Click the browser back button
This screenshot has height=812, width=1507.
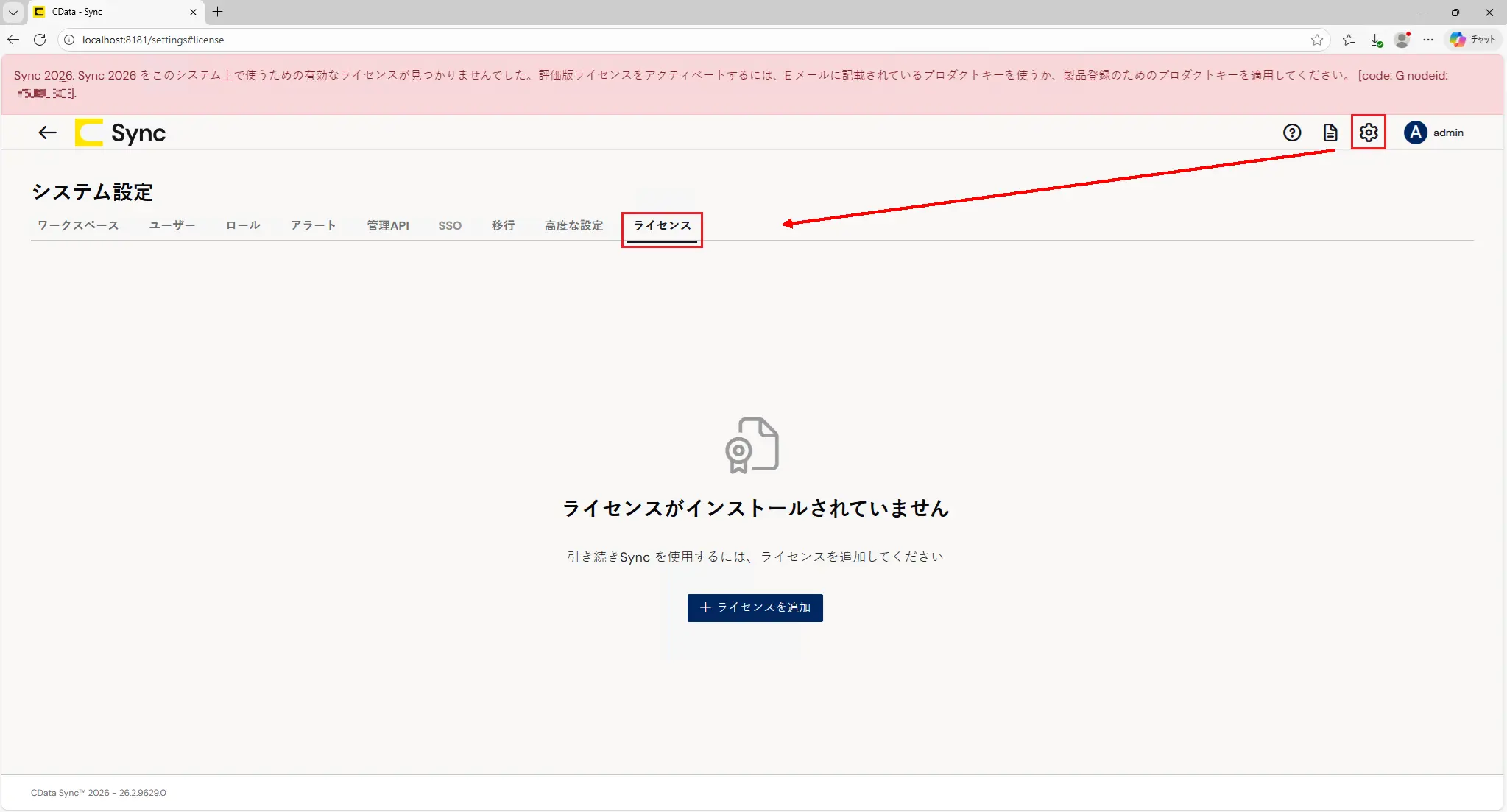[x=13, y=40]
